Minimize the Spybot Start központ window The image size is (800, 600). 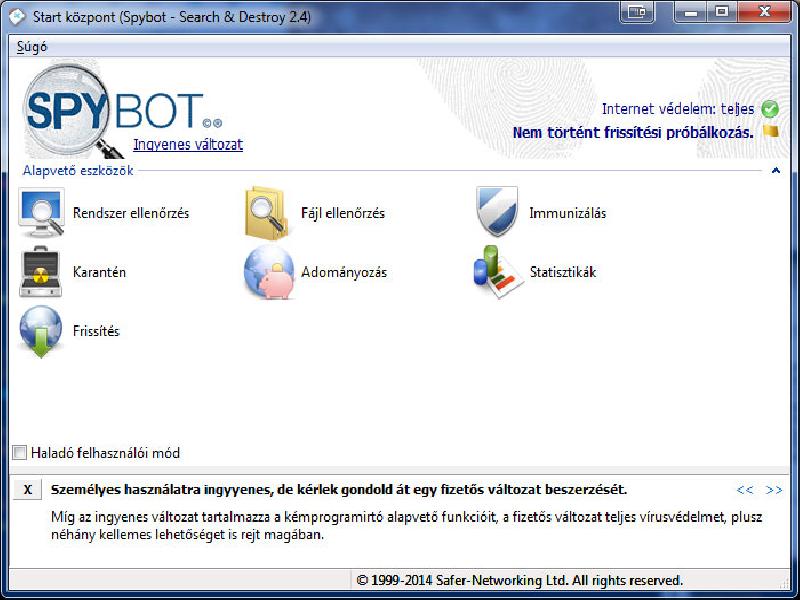[691, 12]
